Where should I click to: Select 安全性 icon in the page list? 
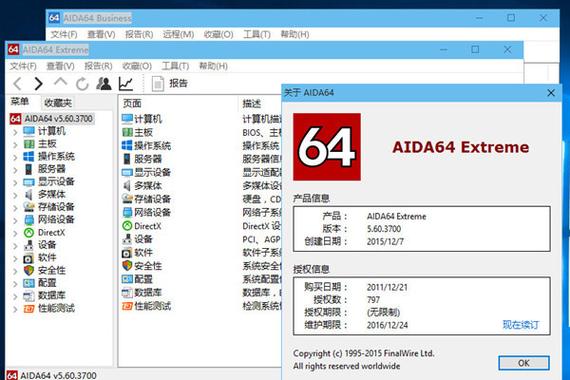(x=127, y=265)
